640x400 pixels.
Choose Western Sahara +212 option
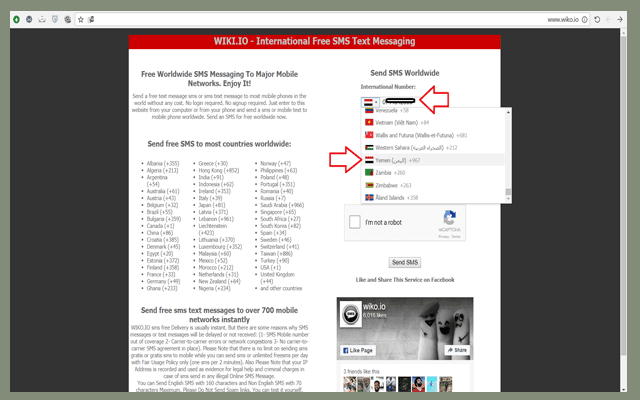pos(433,147)
